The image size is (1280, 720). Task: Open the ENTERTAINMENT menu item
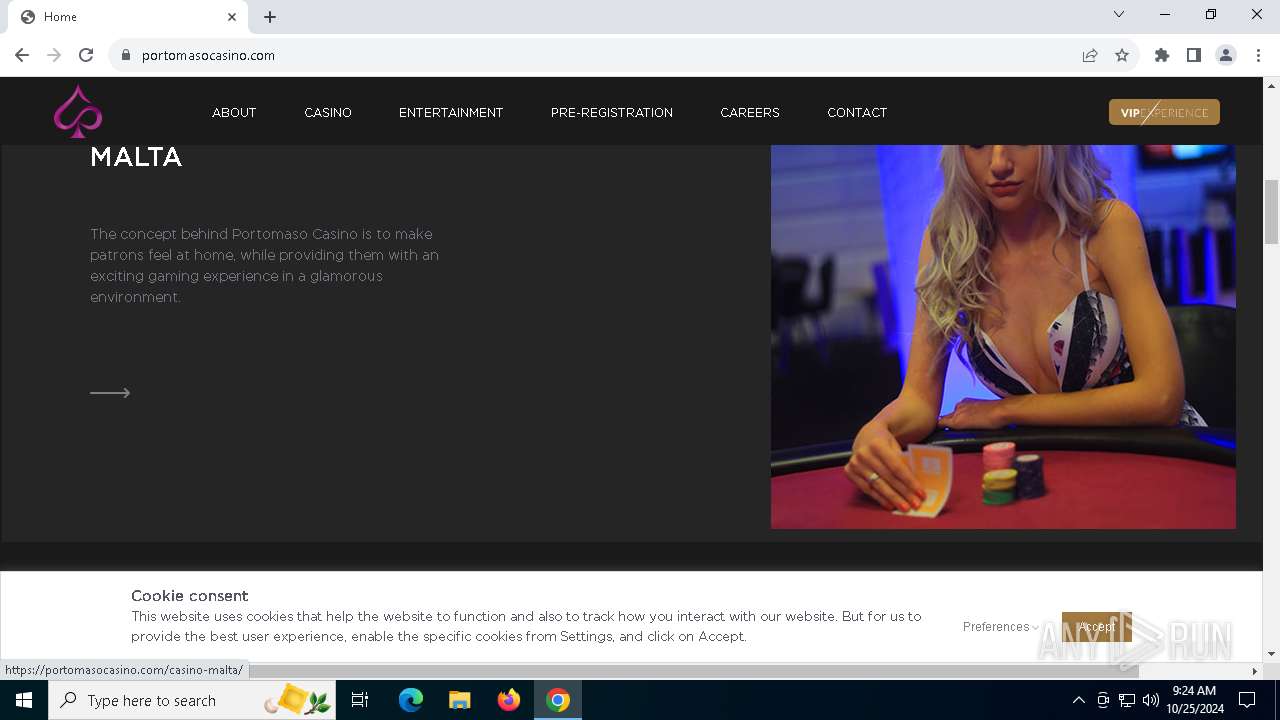451,112
